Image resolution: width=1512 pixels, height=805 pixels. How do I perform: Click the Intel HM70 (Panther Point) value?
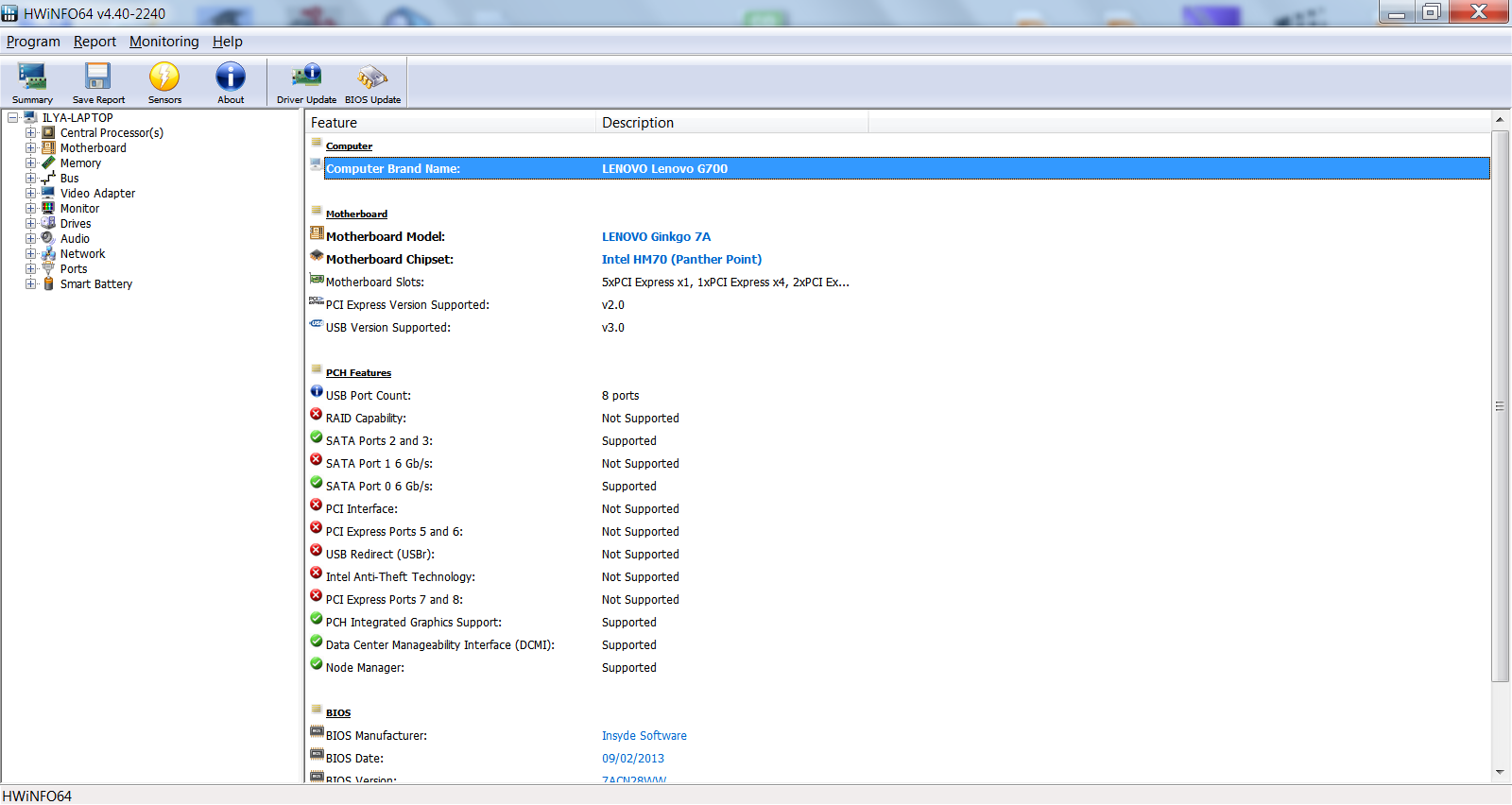pyautogui.click(x=681, y=260)
